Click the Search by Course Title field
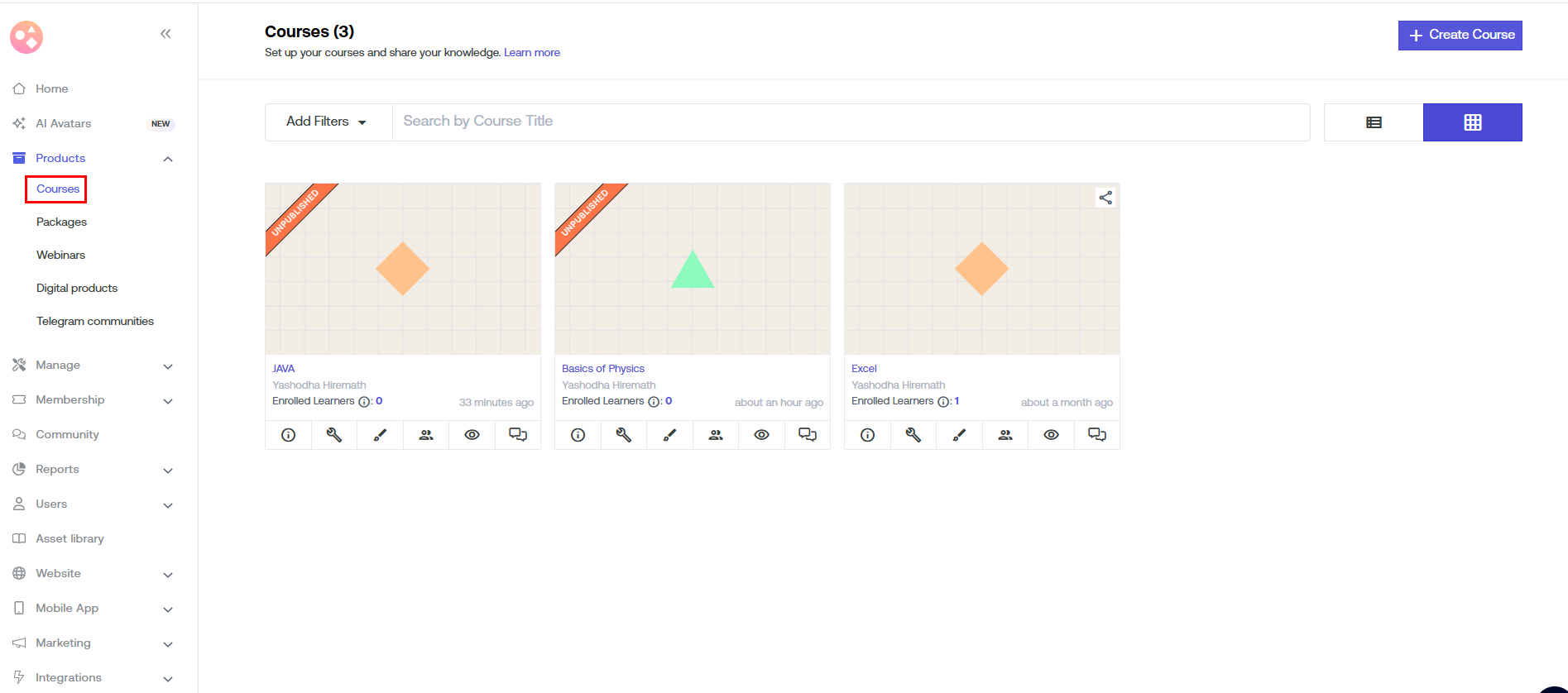1568x693 pixels. pyautogui.click(x=851, y=122)
